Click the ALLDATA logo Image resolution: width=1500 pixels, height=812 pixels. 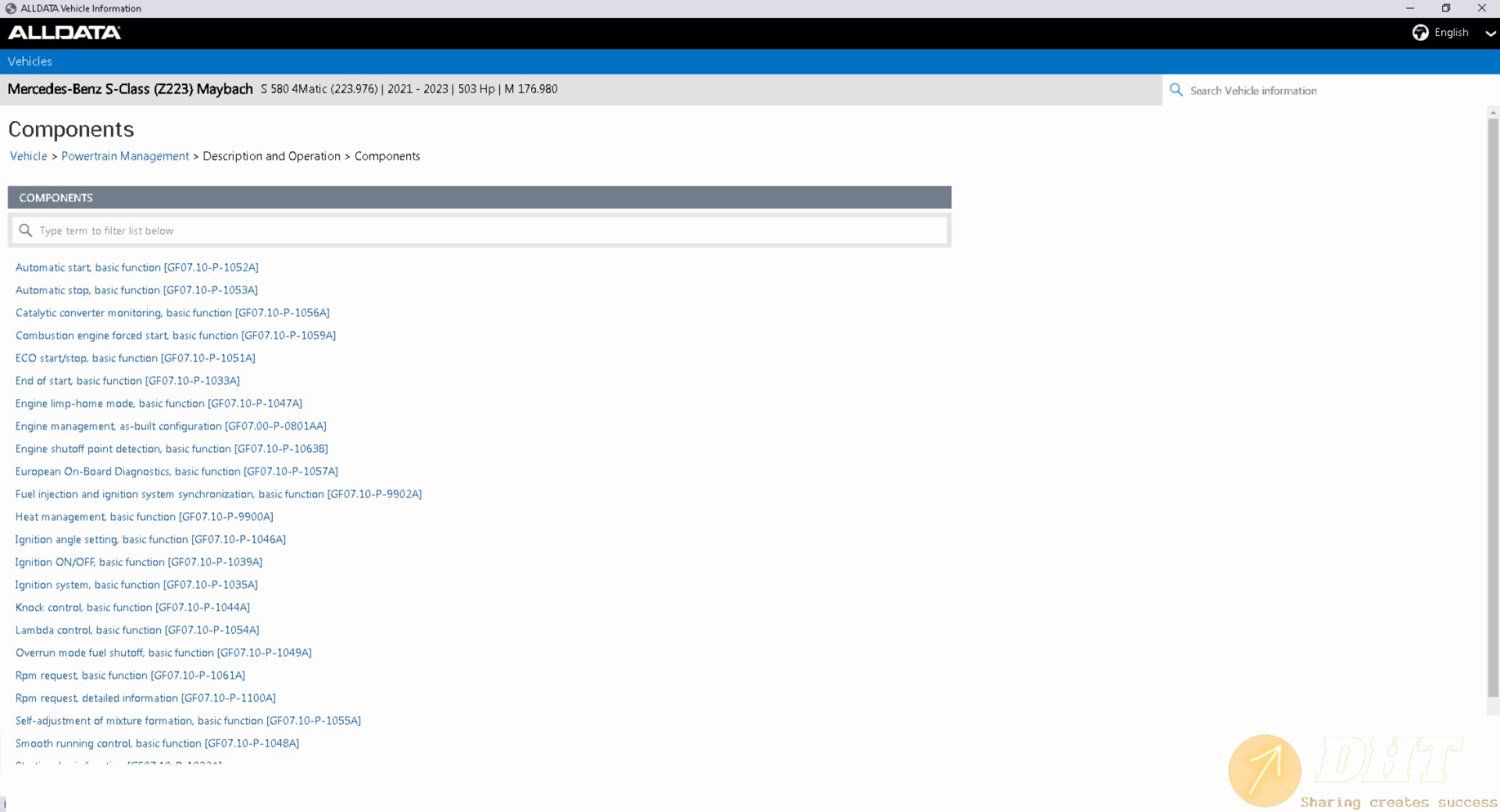tap(65, 33)
